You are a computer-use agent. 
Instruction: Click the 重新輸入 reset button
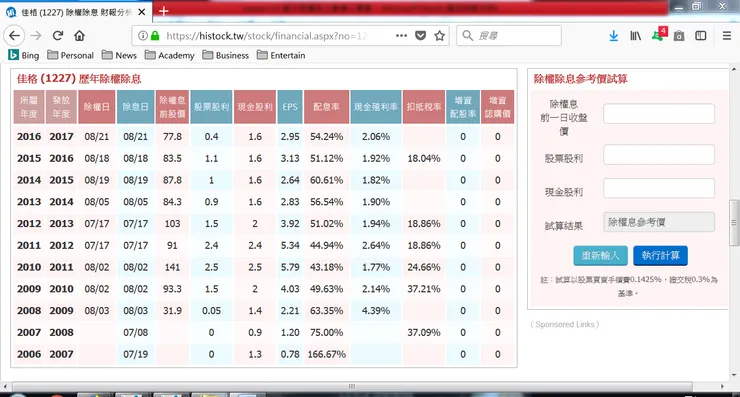[600, 255]
